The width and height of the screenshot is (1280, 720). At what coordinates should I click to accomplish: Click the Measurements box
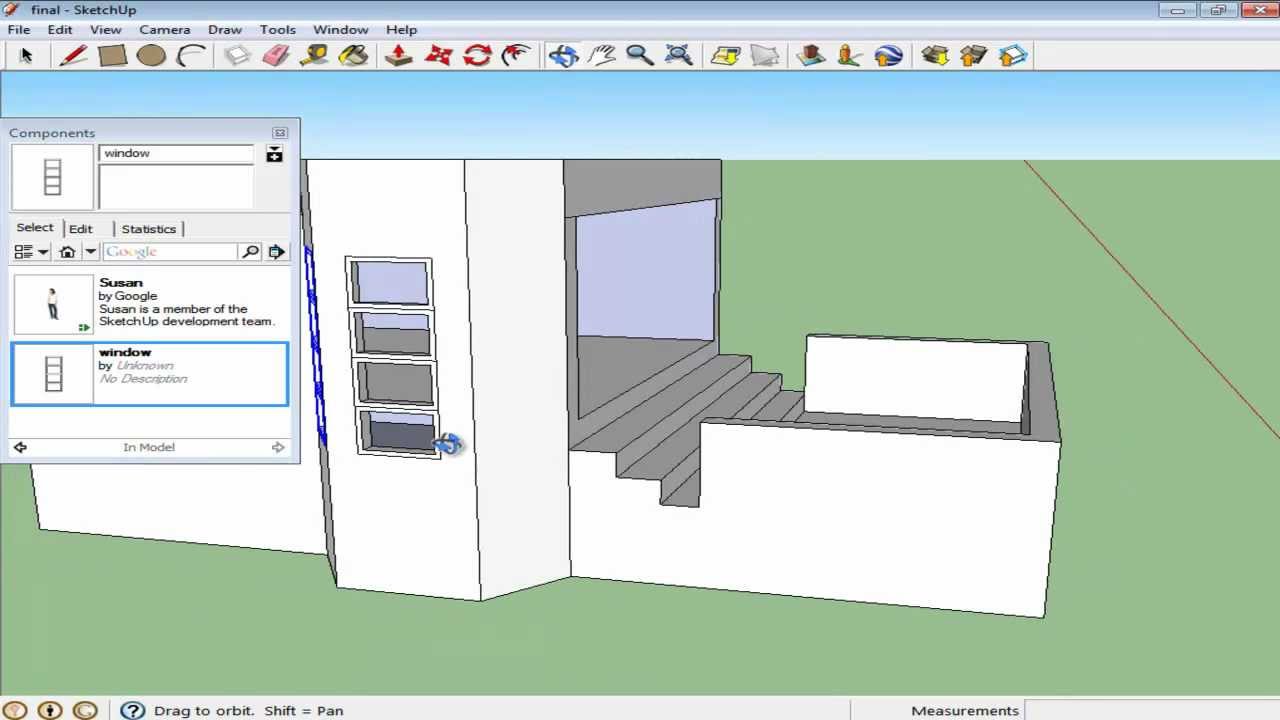(x=1151, y=710)
